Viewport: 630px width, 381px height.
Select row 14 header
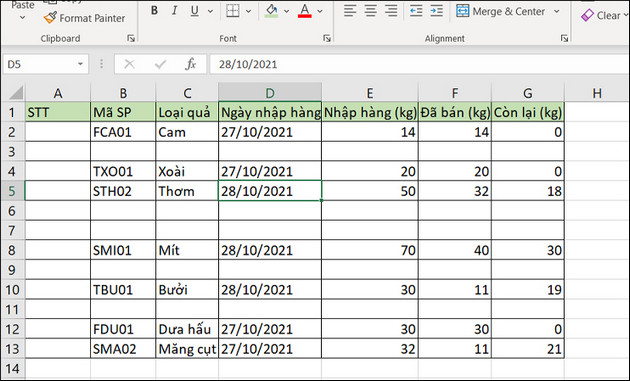[x=12, y=369]
